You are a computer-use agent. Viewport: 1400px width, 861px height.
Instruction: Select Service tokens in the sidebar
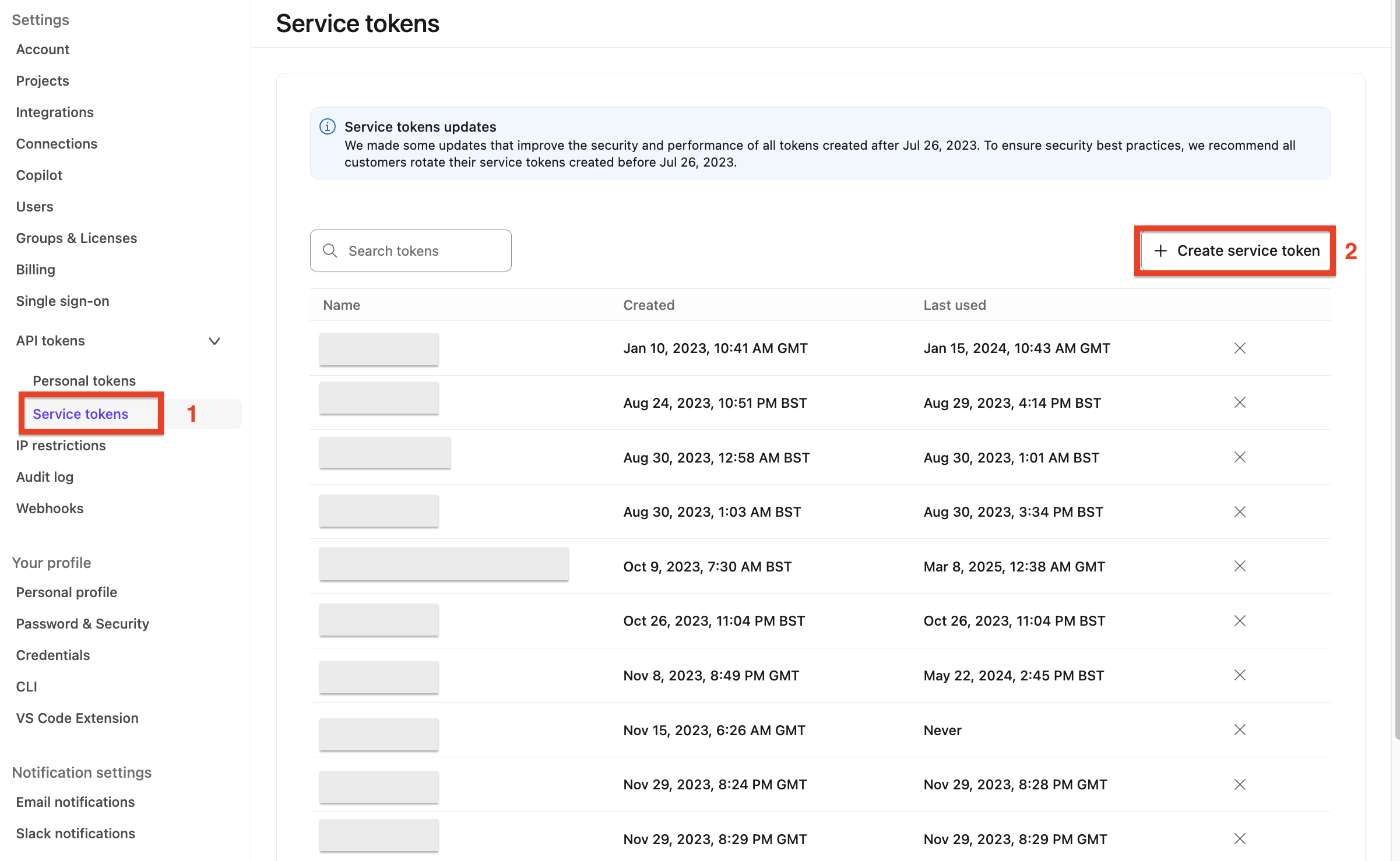[80, 414]
